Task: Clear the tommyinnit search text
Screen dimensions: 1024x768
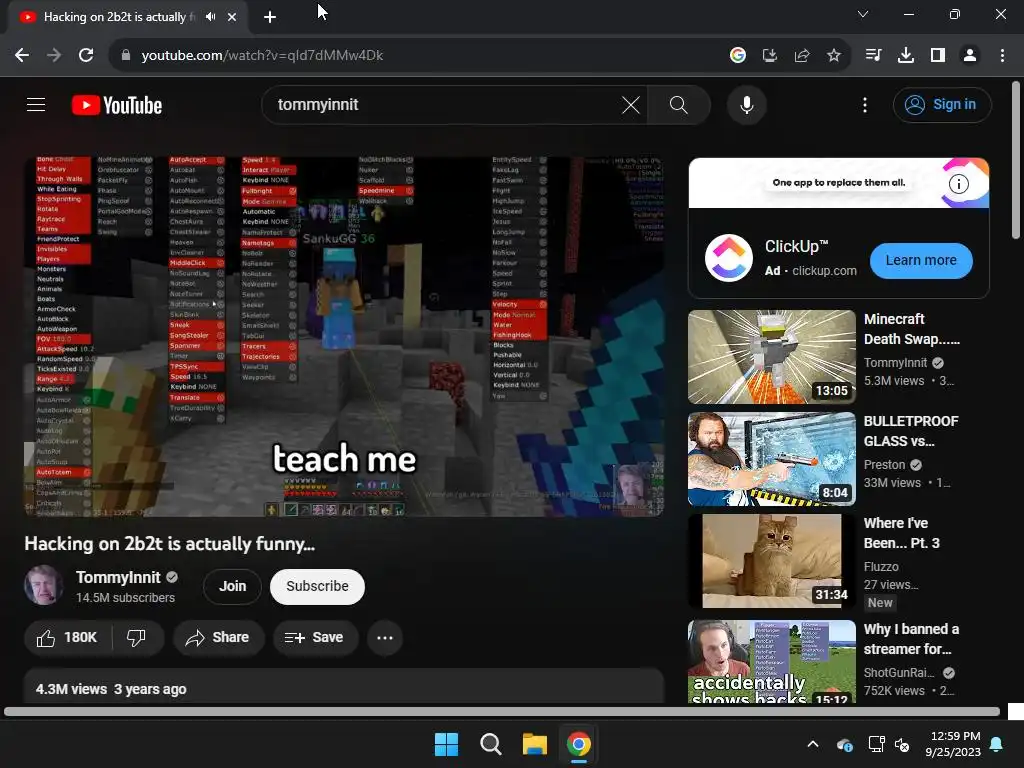Action: (x=631, y=104)
